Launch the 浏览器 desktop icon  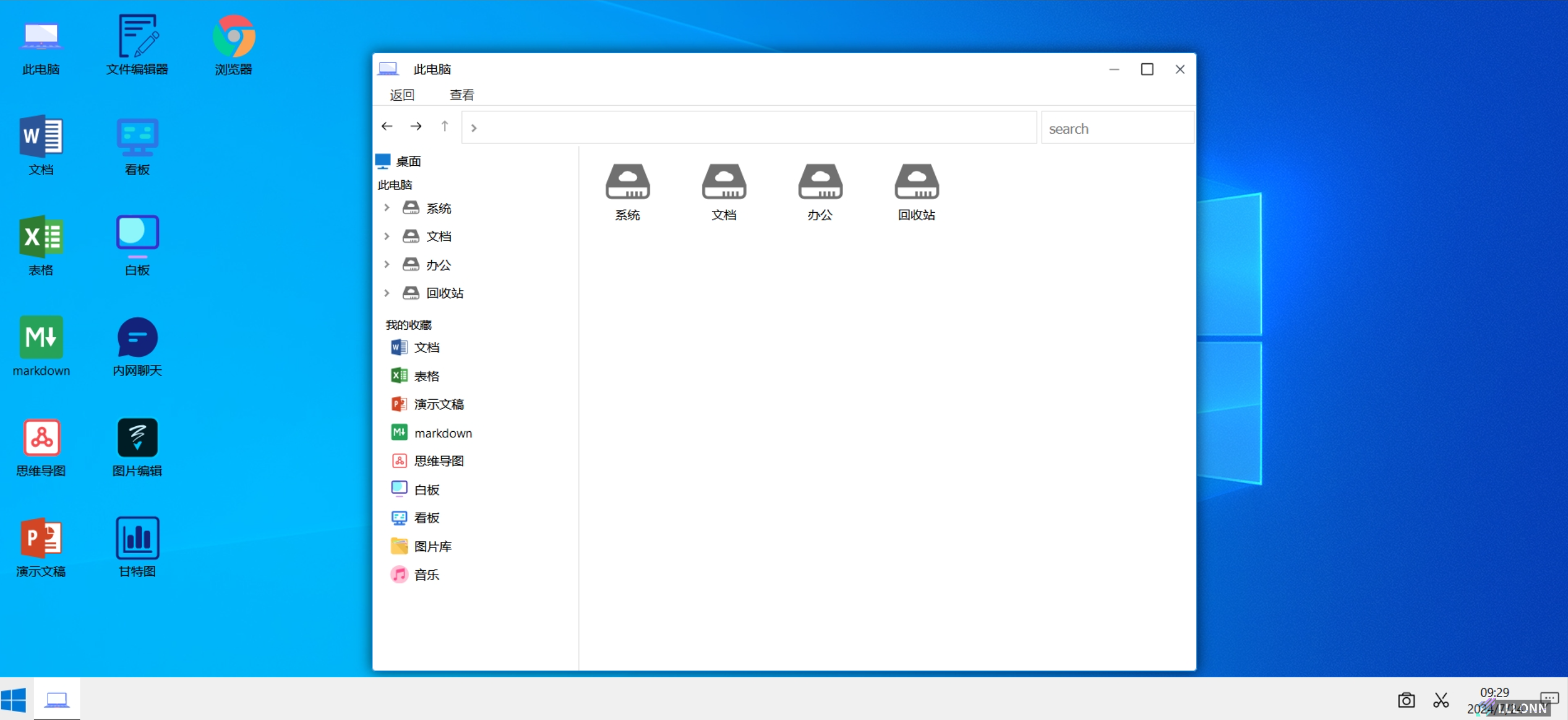(x=234, y=46)
